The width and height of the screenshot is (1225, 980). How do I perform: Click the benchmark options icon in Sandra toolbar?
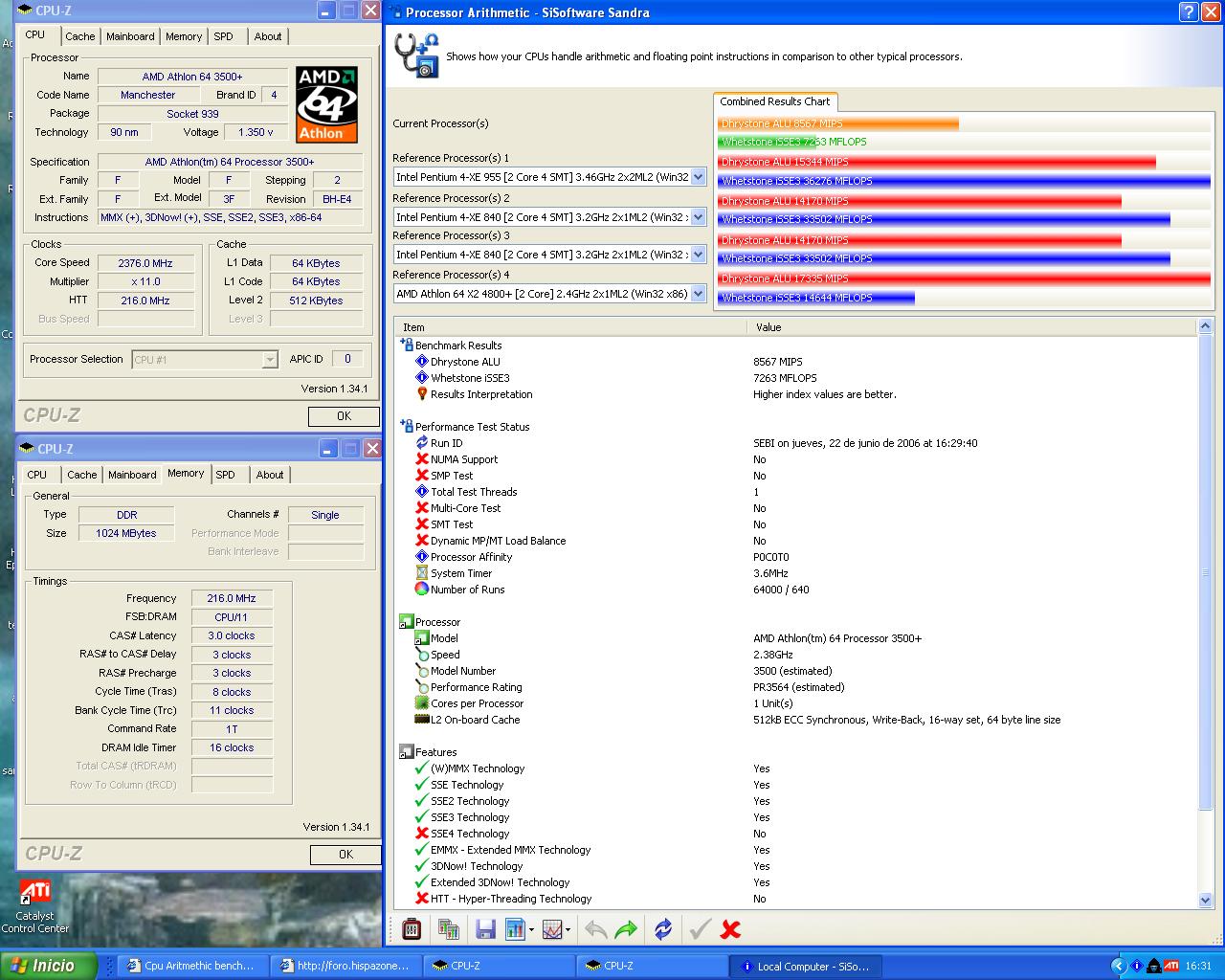click(x=412, y=929)
